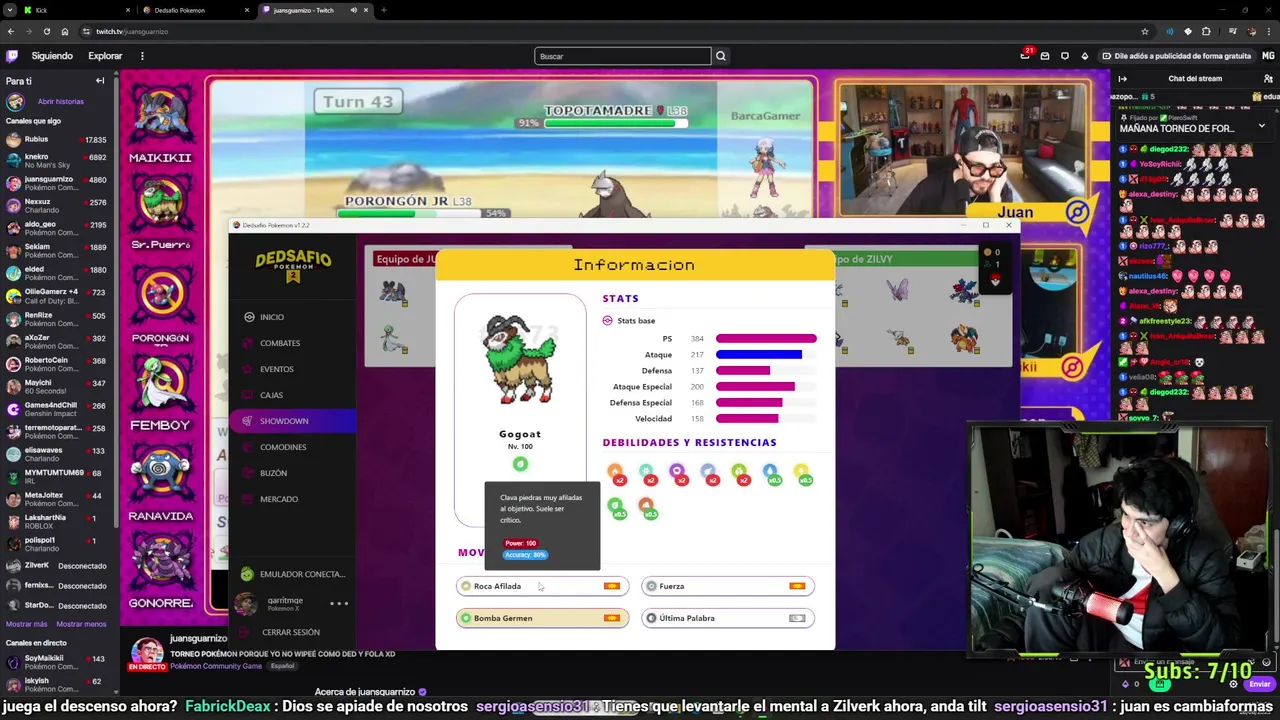Click the PS stat bar

point(766,339)
